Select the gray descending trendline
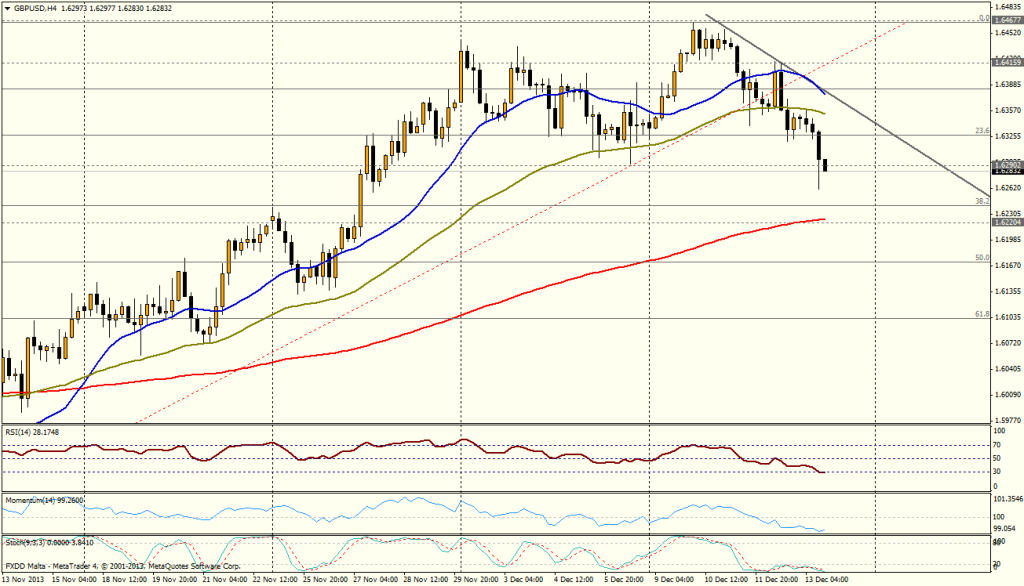Image resolution: width=1024 pixels, height=586 pixels. click(x=900, y=139)
